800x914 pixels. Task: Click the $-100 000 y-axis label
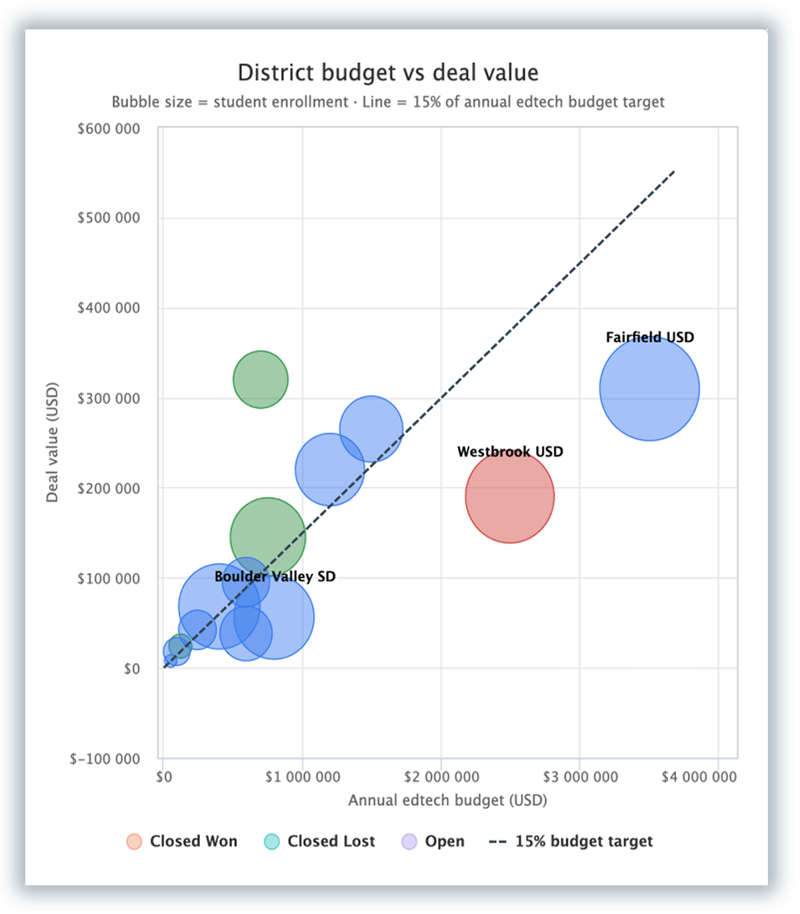[105, 759]
